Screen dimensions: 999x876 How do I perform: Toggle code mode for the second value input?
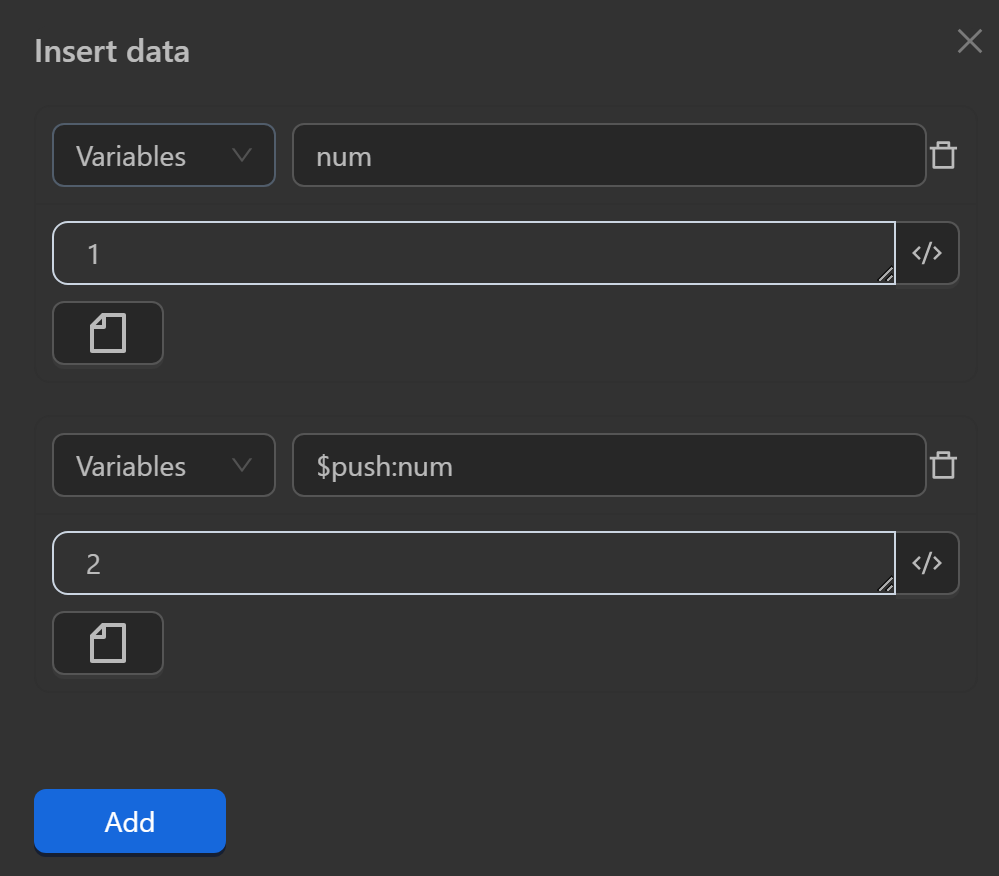coord(927,563)
